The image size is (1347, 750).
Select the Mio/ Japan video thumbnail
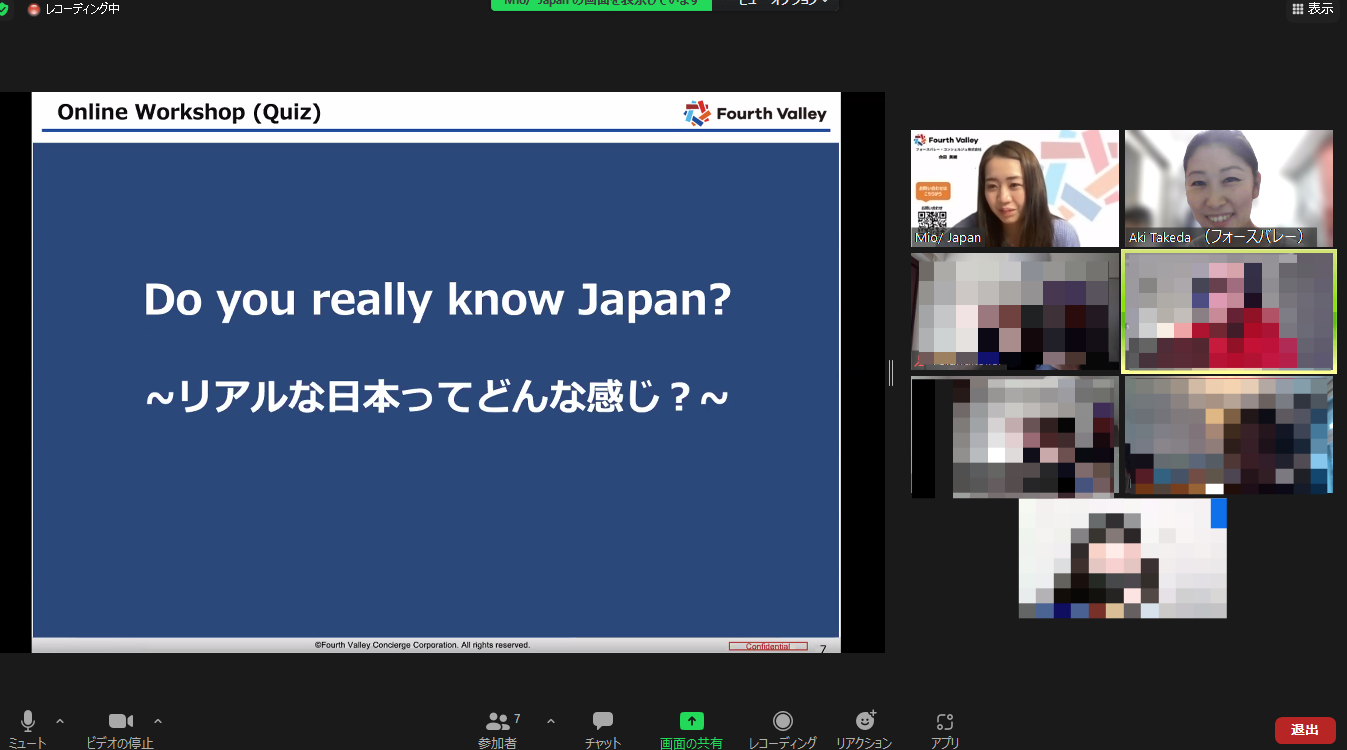click(1014, 188)
